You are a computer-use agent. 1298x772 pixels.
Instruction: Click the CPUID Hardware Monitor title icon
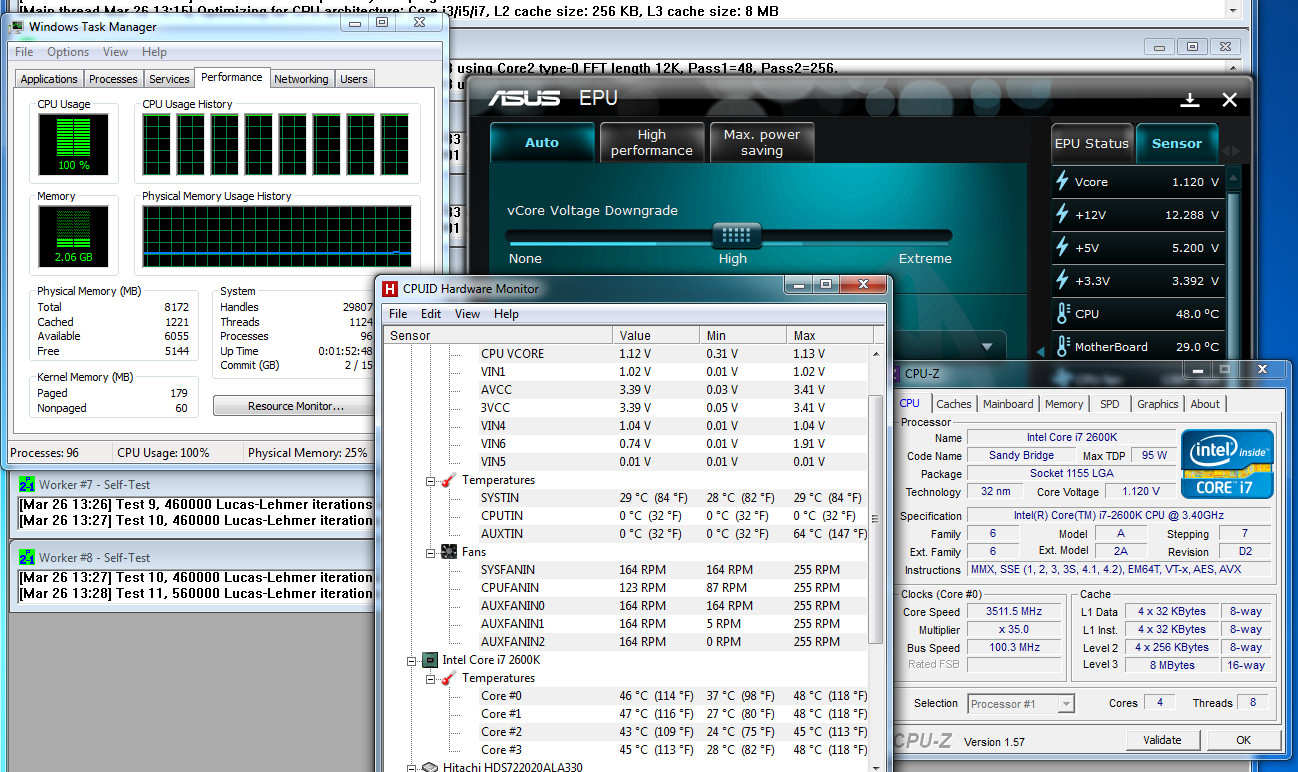tap(391, 289)
